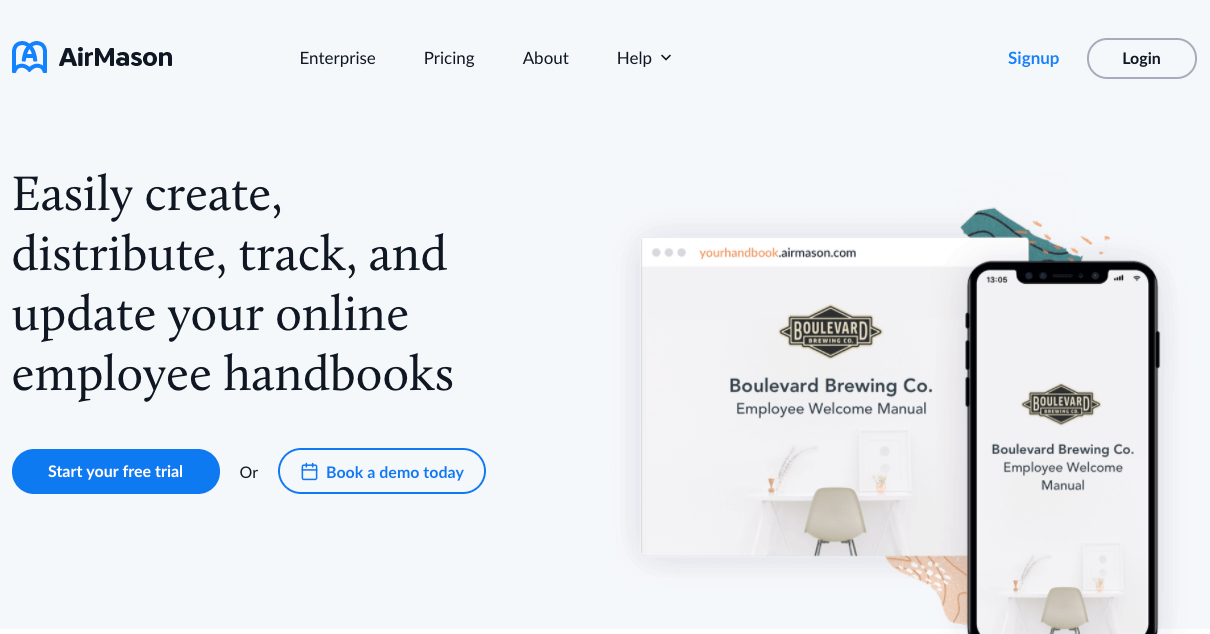The image size is (1210, 634).
Task: Start your free trial
Action: (x=116, y=471)
